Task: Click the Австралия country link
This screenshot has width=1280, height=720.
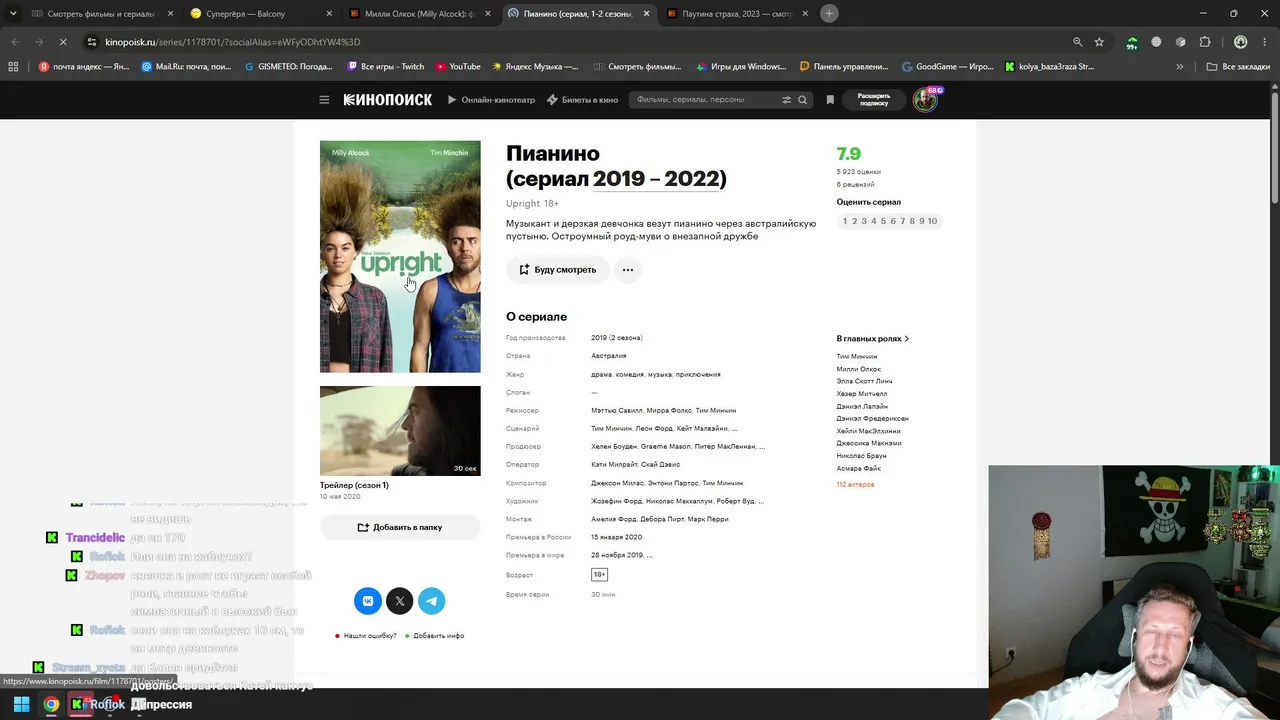Action: (x=608, y=356)
